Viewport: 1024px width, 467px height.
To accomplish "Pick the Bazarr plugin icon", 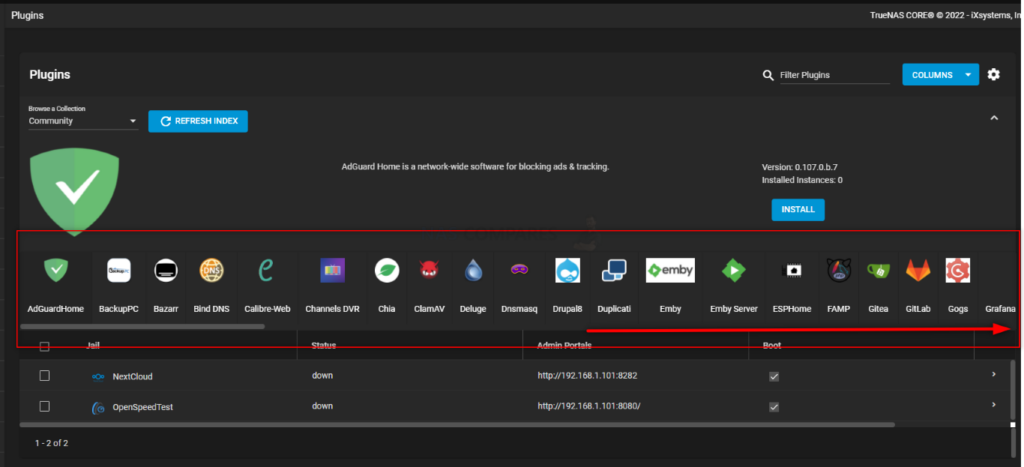I will coord(166,270).
